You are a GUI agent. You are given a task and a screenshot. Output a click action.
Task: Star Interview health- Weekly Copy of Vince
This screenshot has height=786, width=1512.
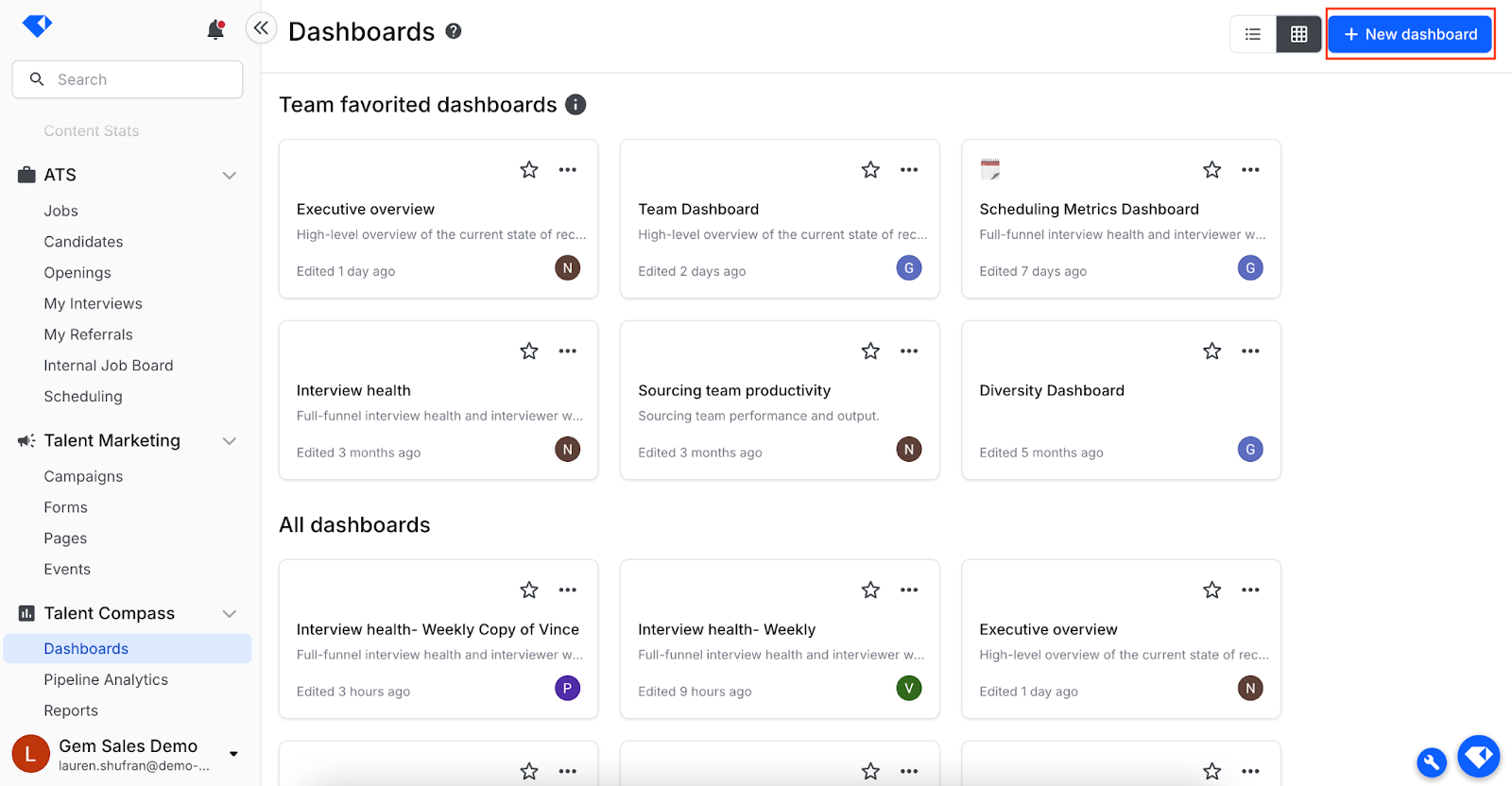click(529, 590)
